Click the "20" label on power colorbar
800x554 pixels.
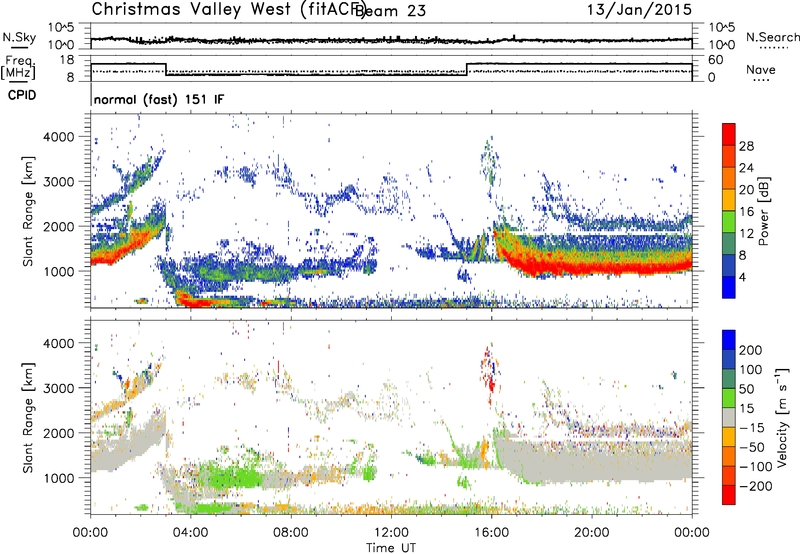tap(746, 190)
